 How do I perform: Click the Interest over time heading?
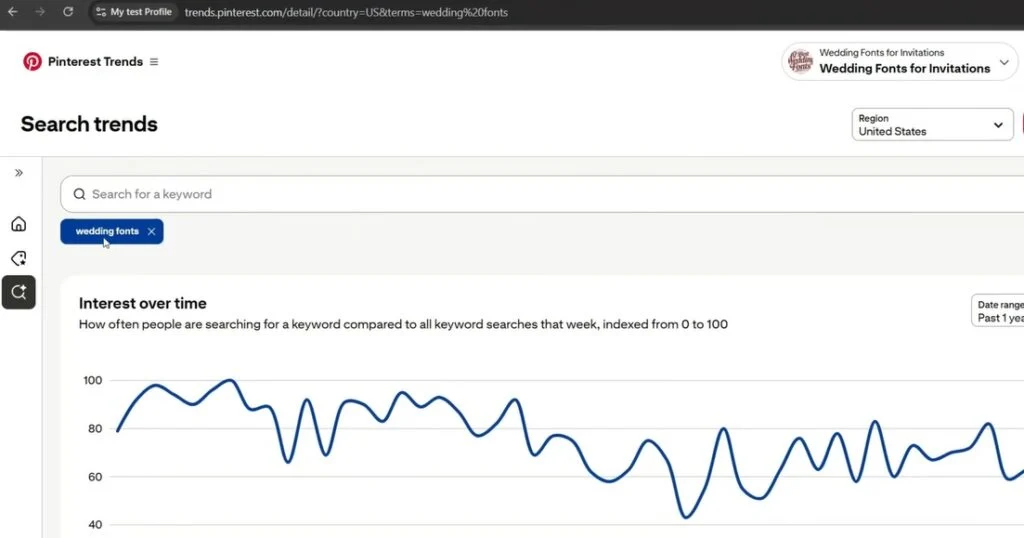click(x=142, y=303)
